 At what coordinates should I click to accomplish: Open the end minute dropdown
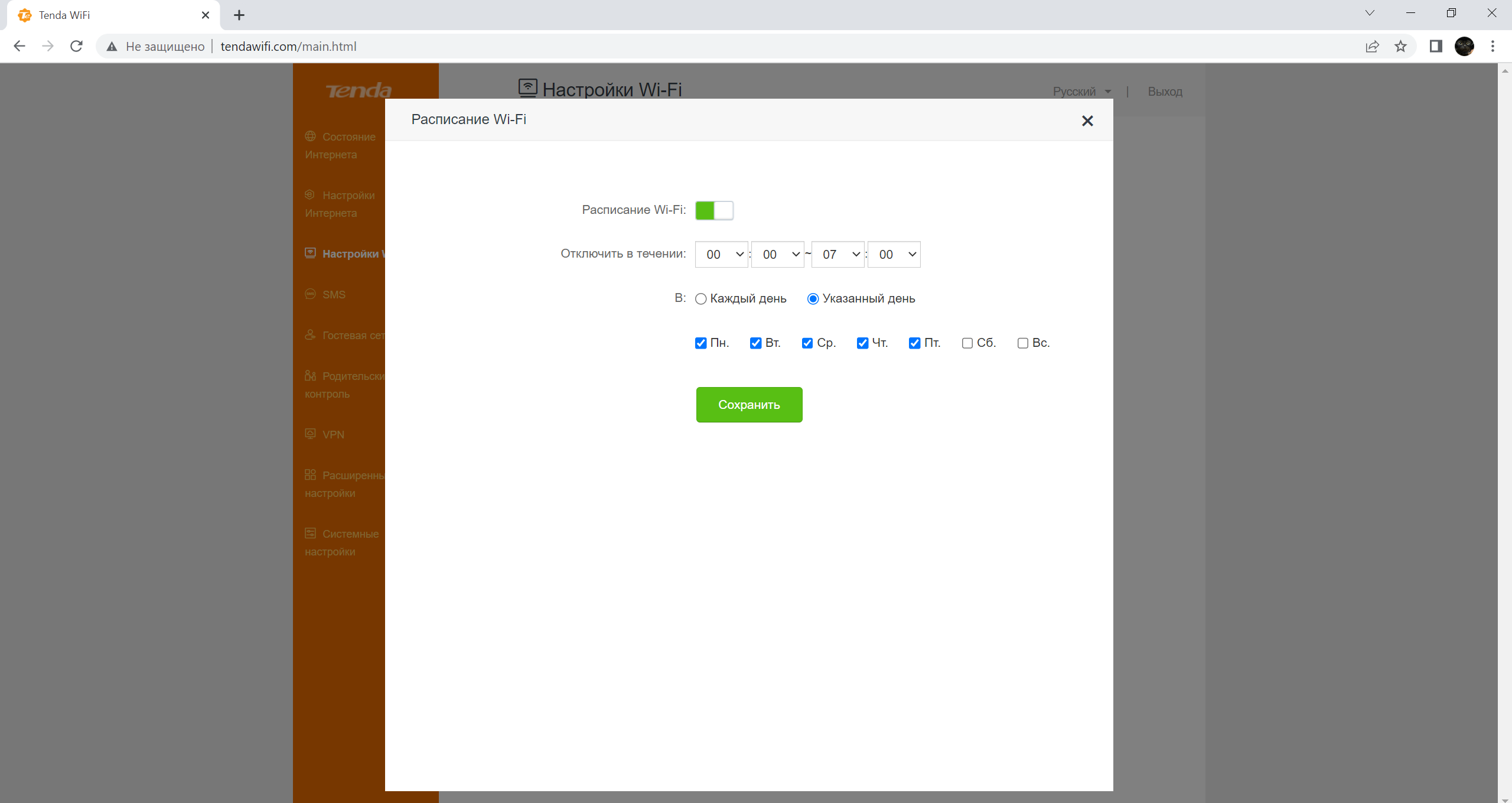894,254
